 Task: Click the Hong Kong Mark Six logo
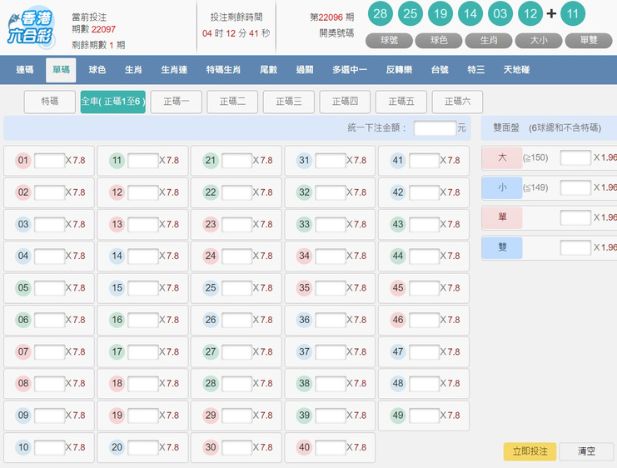point(31,27)
